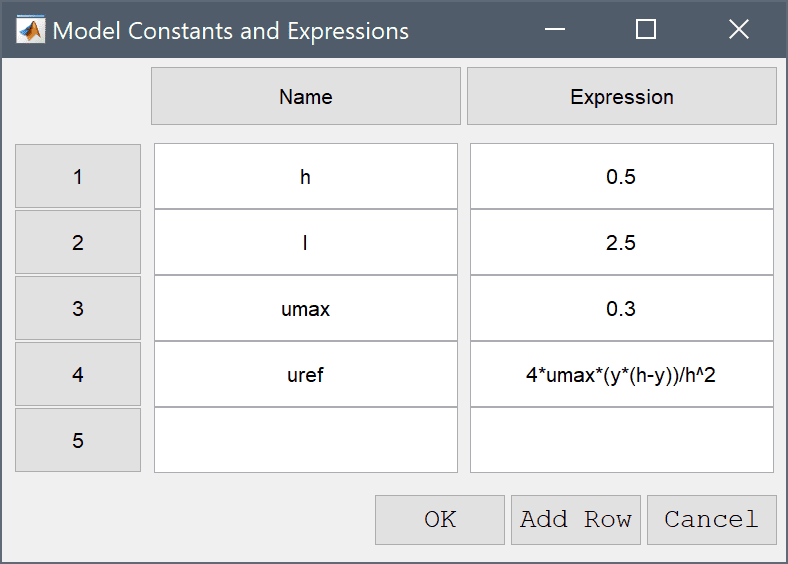Maximize the Model Constants window

(x=645, y=29)
